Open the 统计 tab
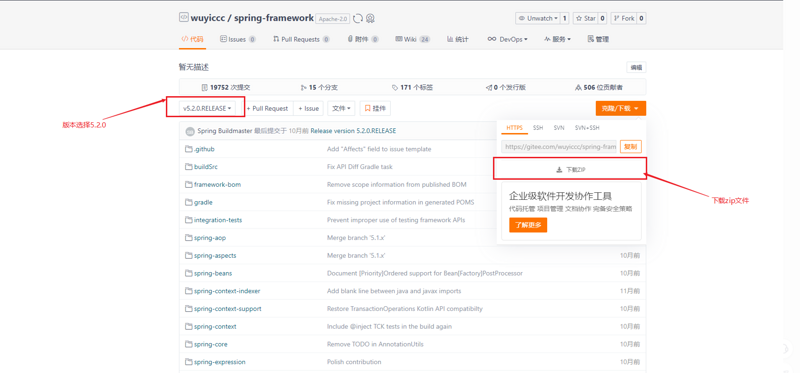 [458, 39]
